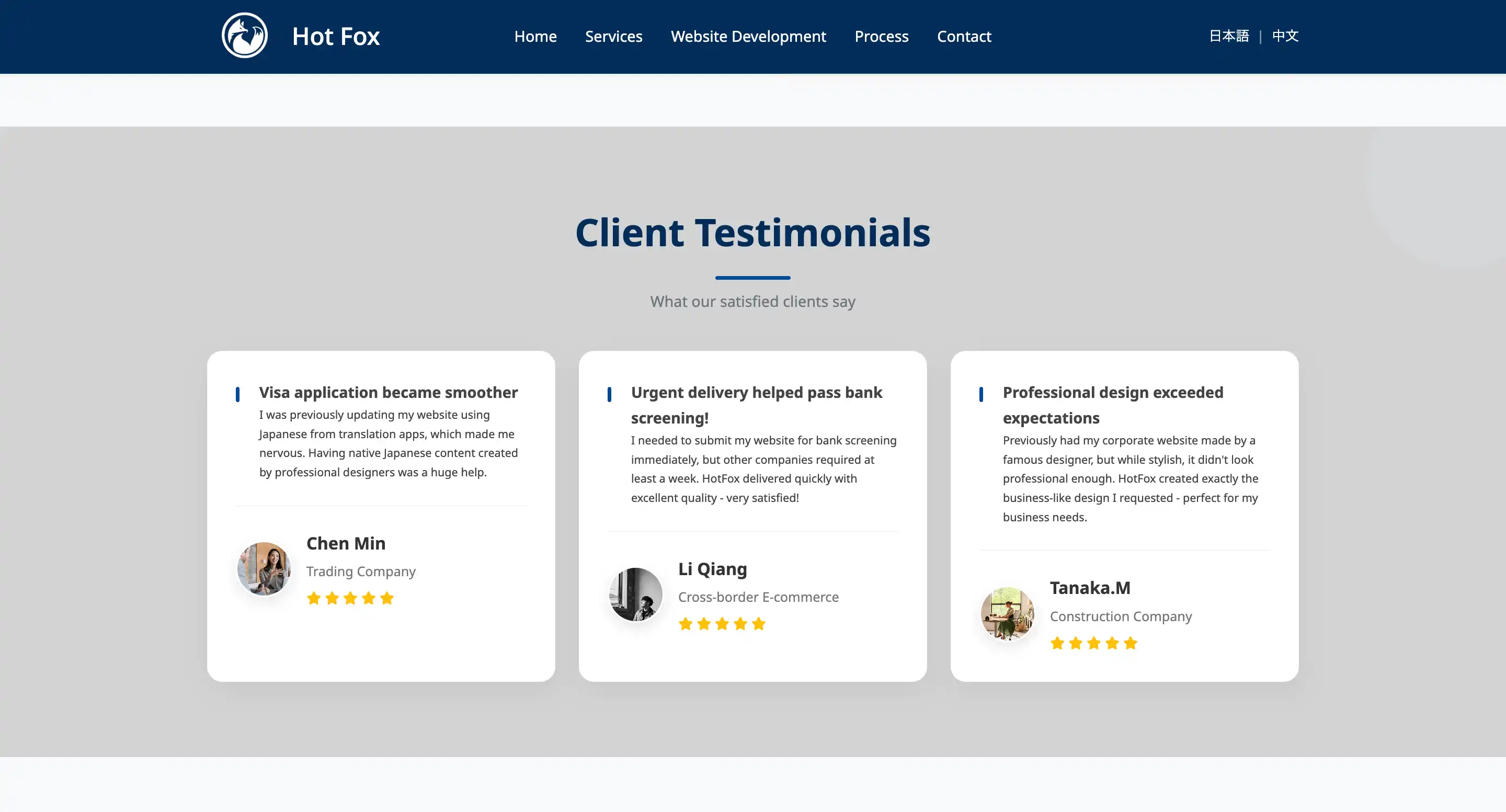1506x812 pixels.
Task: Click the Hot Fox circular fox logo
Action: pos(244,36)
